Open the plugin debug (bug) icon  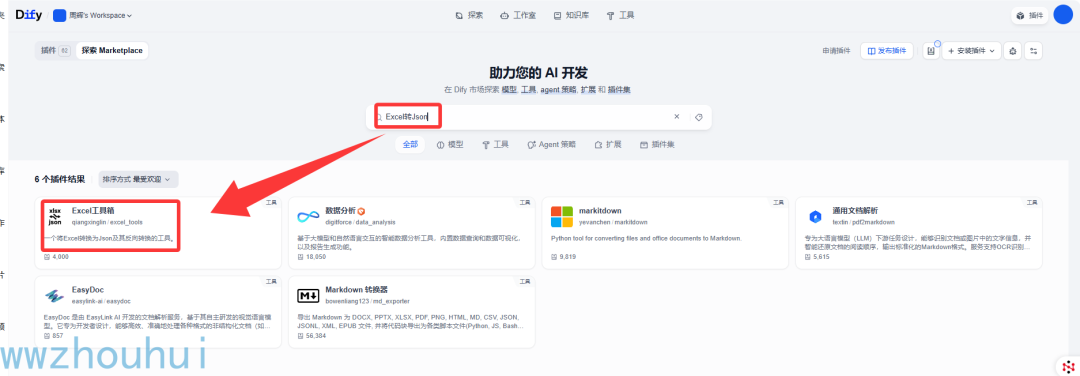[1012, 51]
